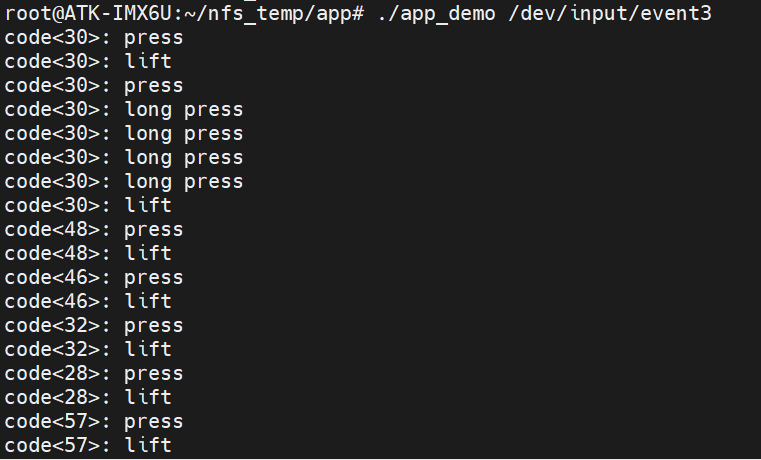
Task: Click the code<46> lift line
Action: click(88, 302)
